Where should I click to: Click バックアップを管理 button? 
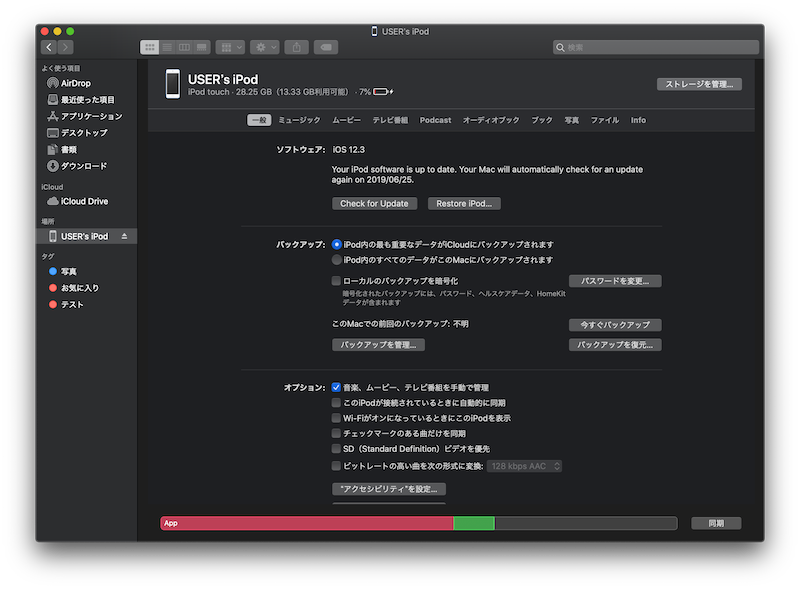point(378,345)
